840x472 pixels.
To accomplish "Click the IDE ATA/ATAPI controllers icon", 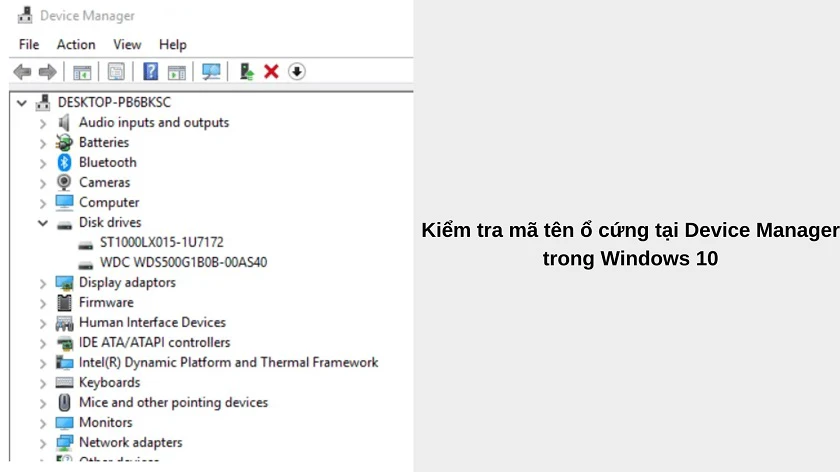I will tap(64, 343).
